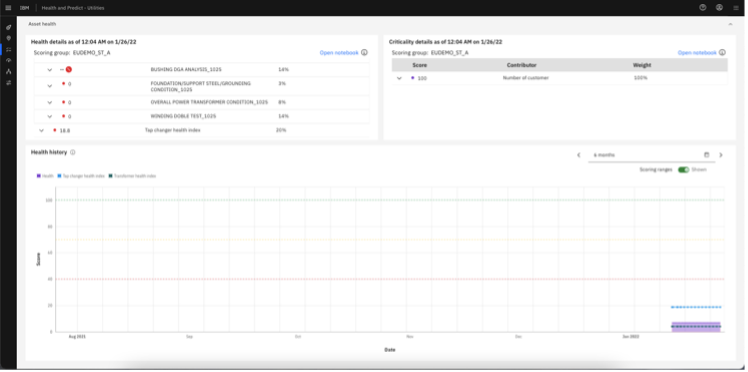This screenshot has width=748, height=372.
Task: Click the blue Tap changer data line
Action: [x=696, y=307]
